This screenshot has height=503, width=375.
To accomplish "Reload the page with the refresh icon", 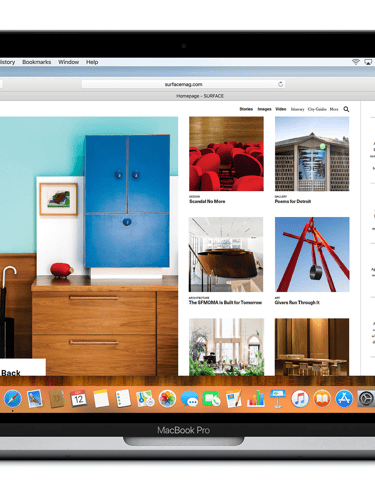I will (x=281, y=84).
